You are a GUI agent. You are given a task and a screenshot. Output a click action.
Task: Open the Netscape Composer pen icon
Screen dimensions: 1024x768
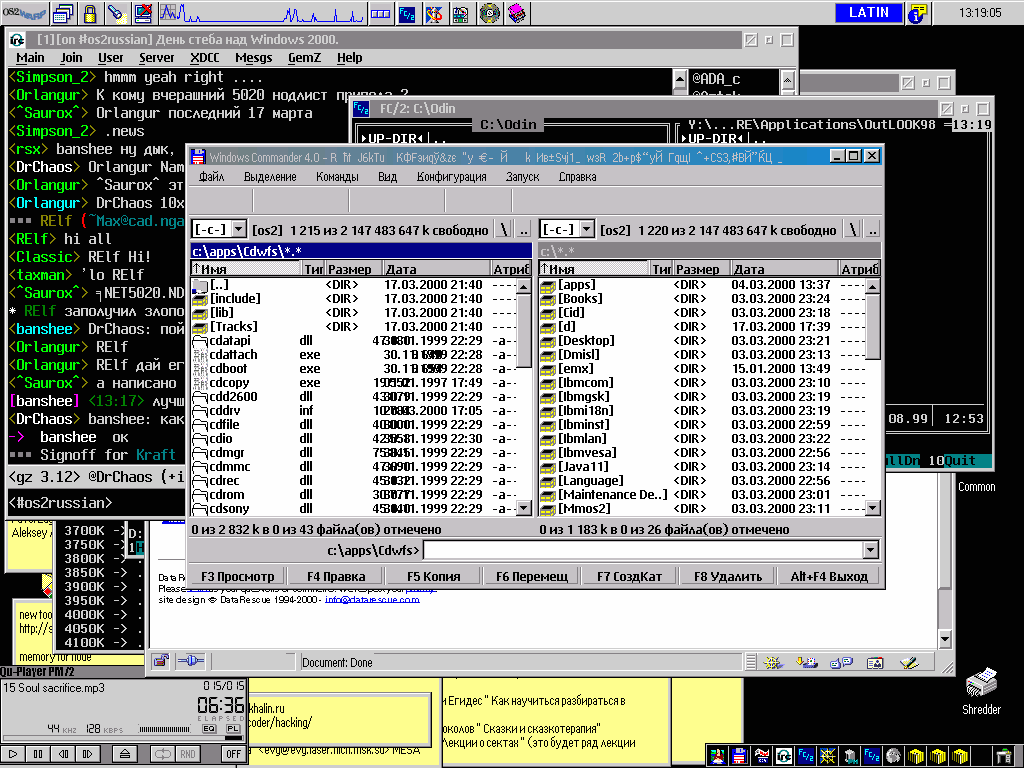tap(908, 662)
